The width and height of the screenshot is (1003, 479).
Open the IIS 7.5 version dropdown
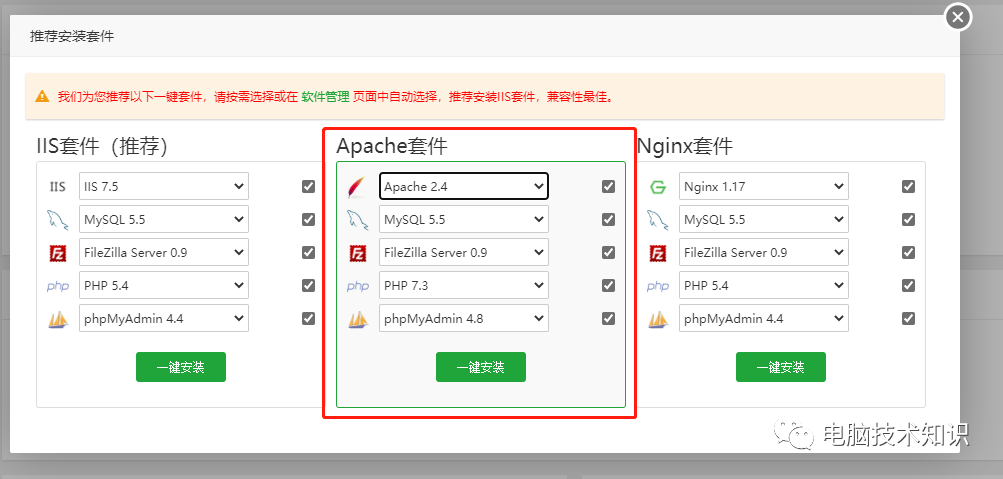click(x=164, y=186)
